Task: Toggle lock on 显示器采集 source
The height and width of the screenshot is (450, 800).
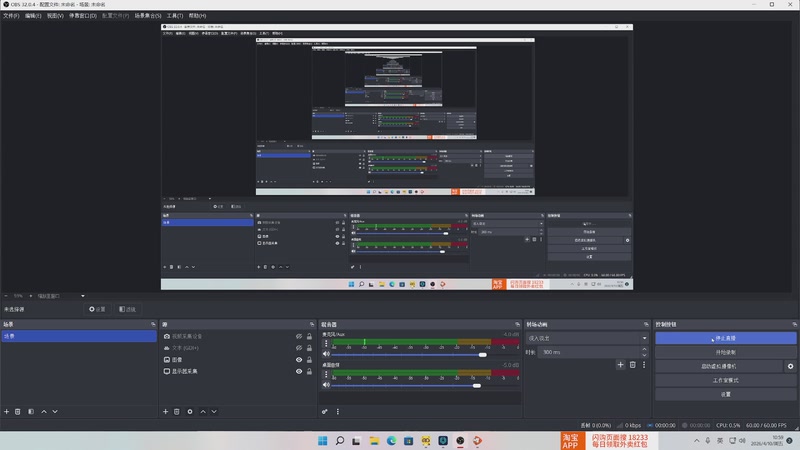Action: coord(309,371)
